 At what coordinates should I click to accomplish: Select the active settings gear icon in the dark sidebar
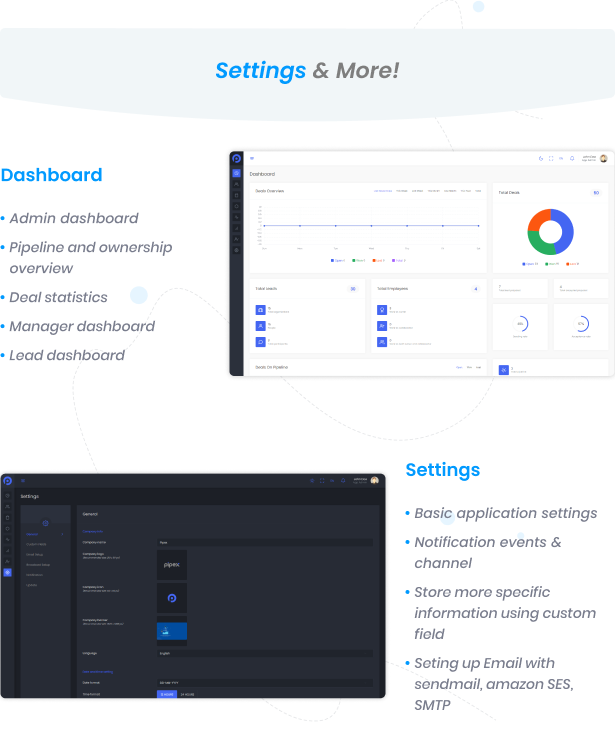coord(7,572)
